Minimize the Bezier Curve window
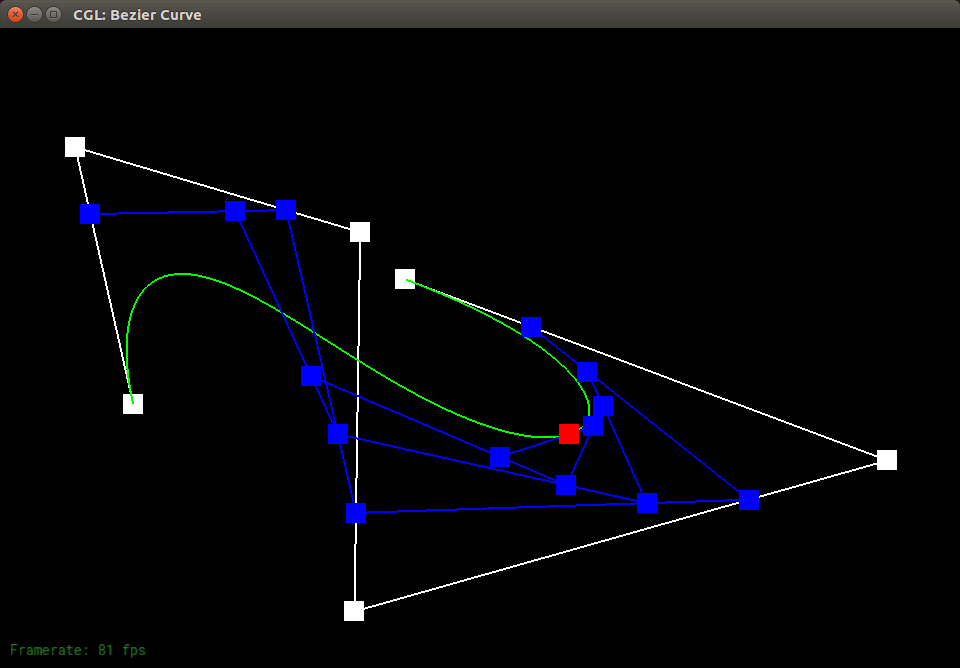 tap(34, 14)
